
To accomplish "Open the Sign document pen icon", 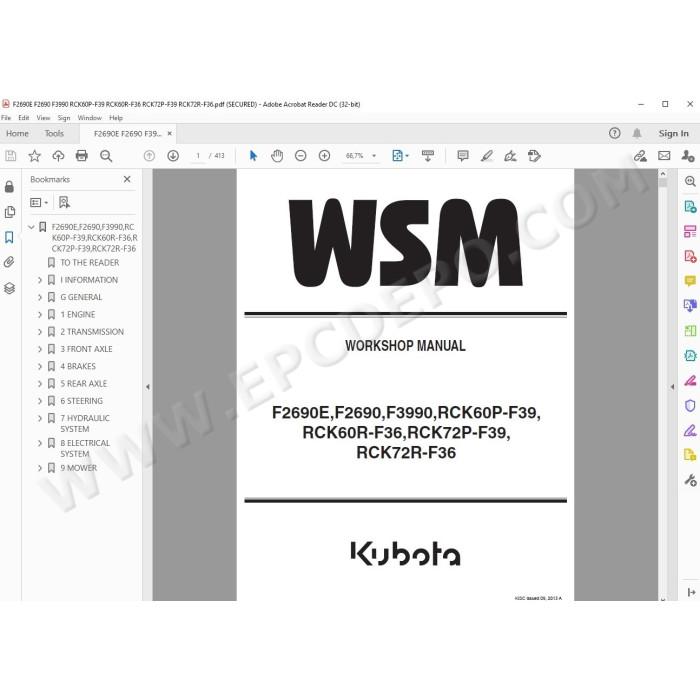I will point(510,156).
